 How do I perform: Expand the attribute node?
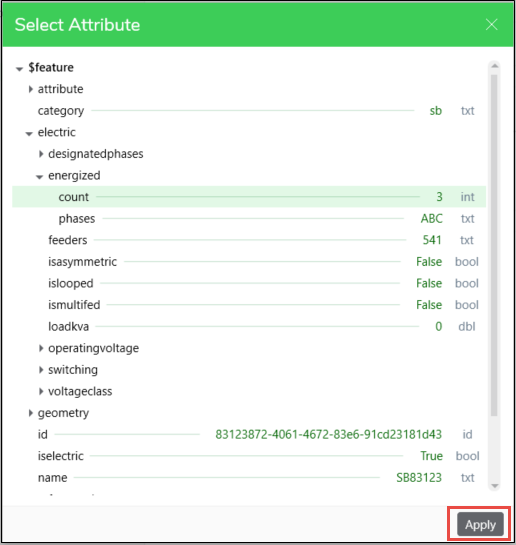coord(31,89)
